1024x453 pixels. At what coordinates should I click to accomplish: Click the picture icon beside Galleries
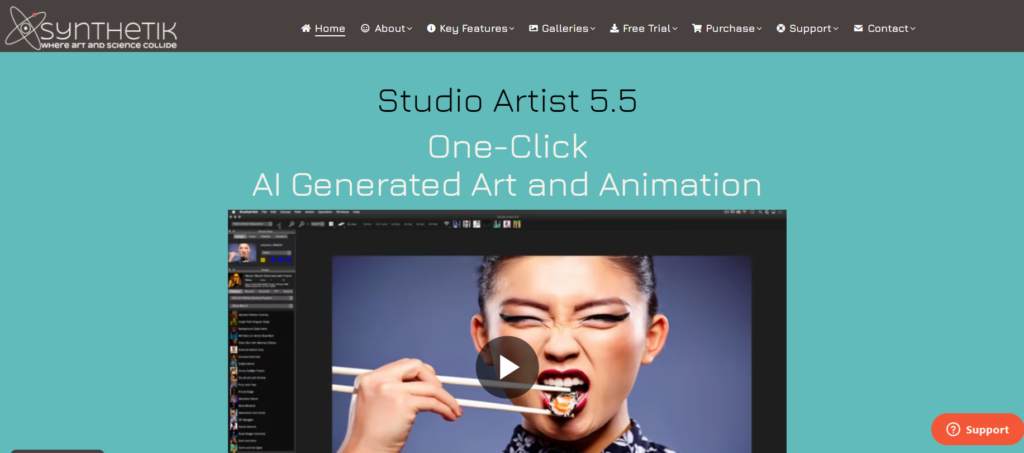tap(534, 28)
